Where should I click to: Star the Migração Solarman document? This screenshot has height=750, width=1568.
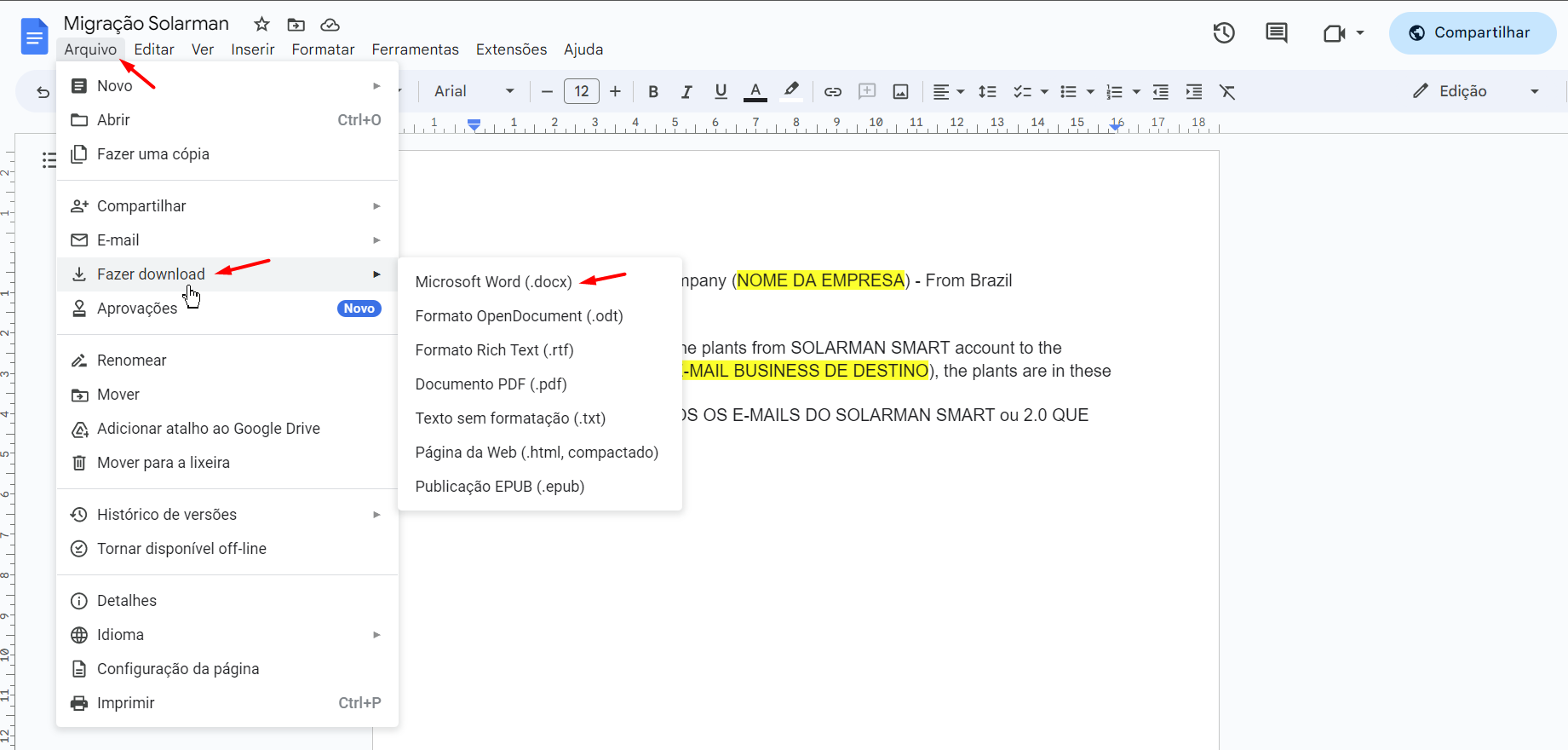click(261, 25)
